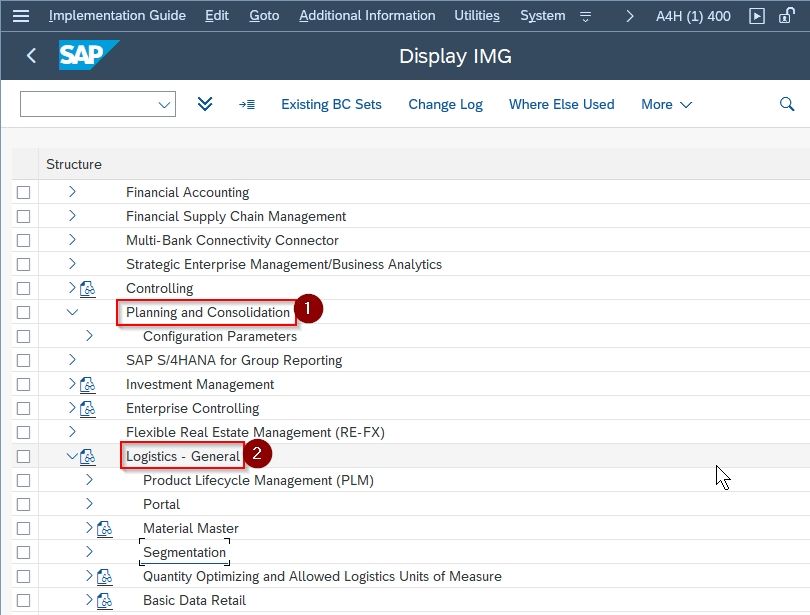Select the Investment Management entry
The width and height of the screenshot is (810, 615).
point(200,384)
